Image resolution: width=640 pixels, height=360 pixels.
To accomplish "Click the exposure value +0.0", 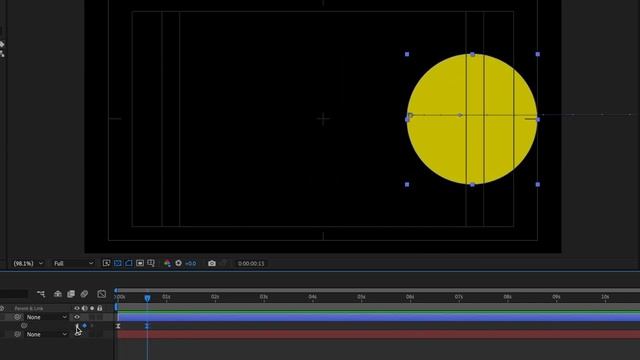I will pyautogui.click(x=191, y=264).
